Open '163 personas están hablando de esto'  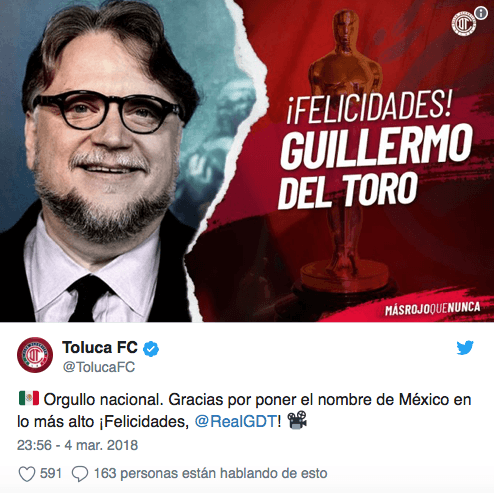click(211, 473)
